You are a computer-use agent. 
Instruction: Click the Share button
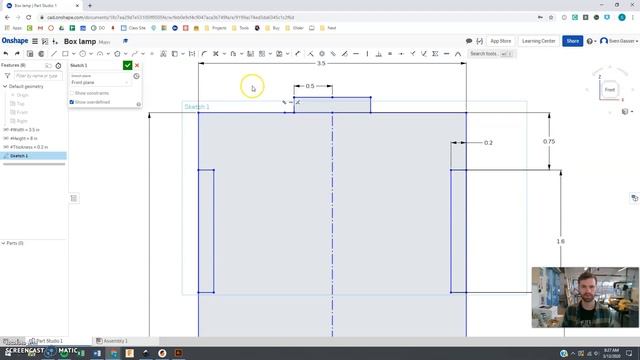click(x=572, y=41)
